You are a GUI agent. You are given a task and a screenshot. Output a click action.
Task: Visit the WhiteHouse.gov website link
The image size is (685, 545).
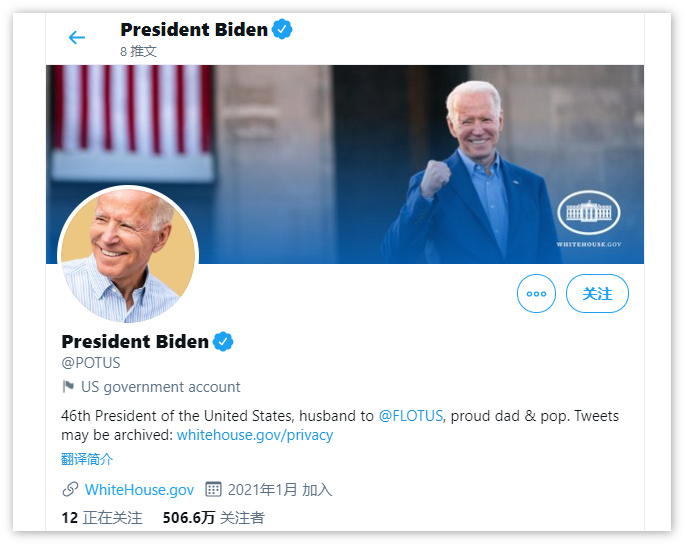(139, 490)
